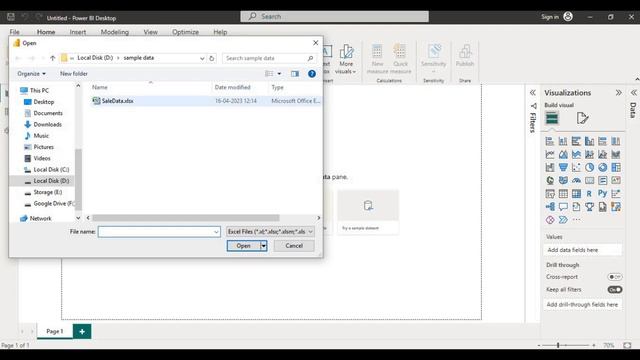Select Downloads in navigation tree
The height and width of the screenshot is (360, 640).
click(x=47, y=124)
